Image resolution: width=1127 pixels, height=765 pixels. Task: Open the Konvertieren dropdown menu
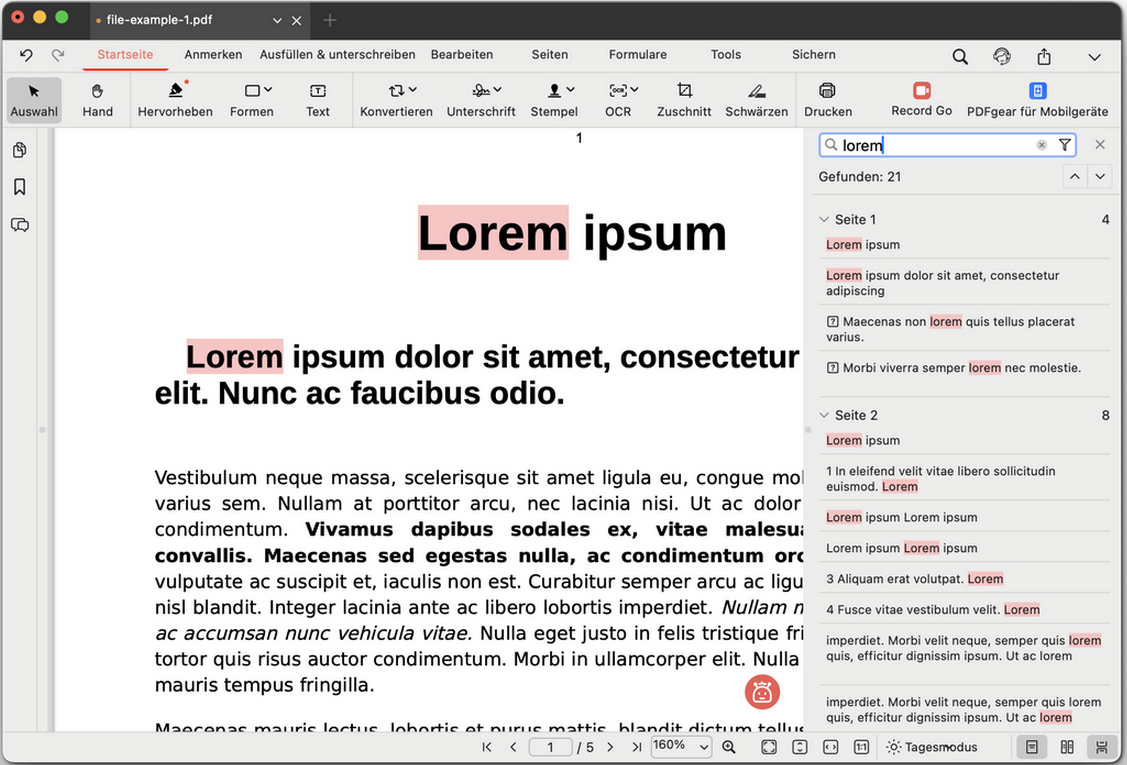tap(396, 98)
